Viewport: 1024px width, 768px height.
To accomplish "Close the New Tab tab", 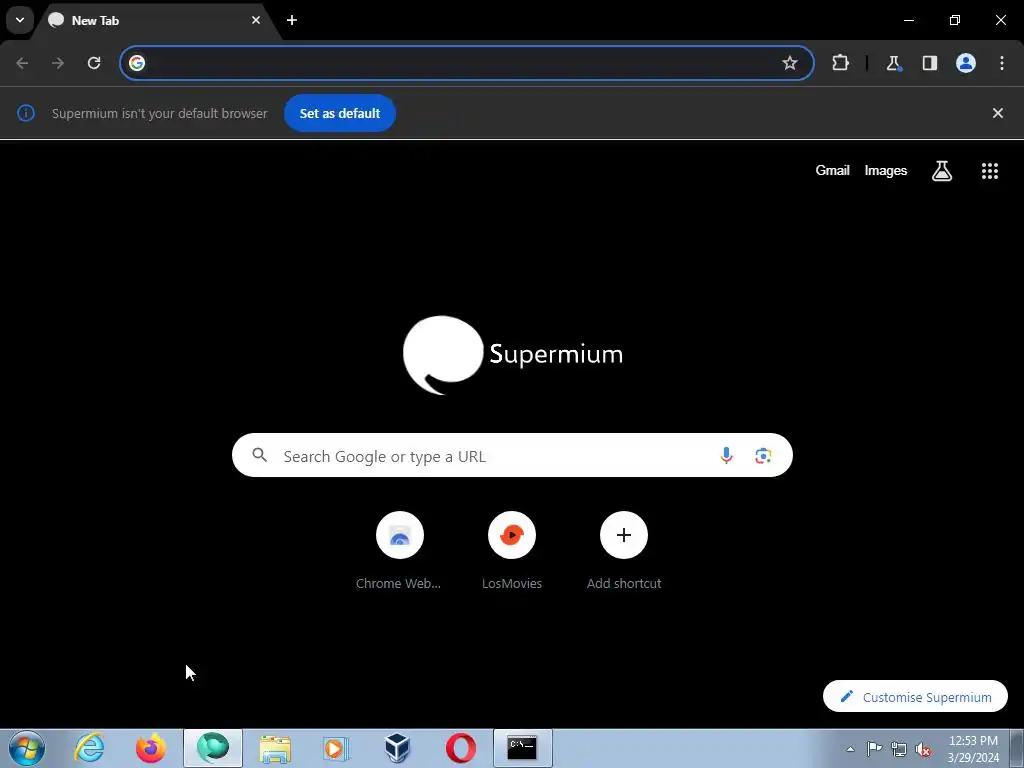I will (x=256, y=20).
